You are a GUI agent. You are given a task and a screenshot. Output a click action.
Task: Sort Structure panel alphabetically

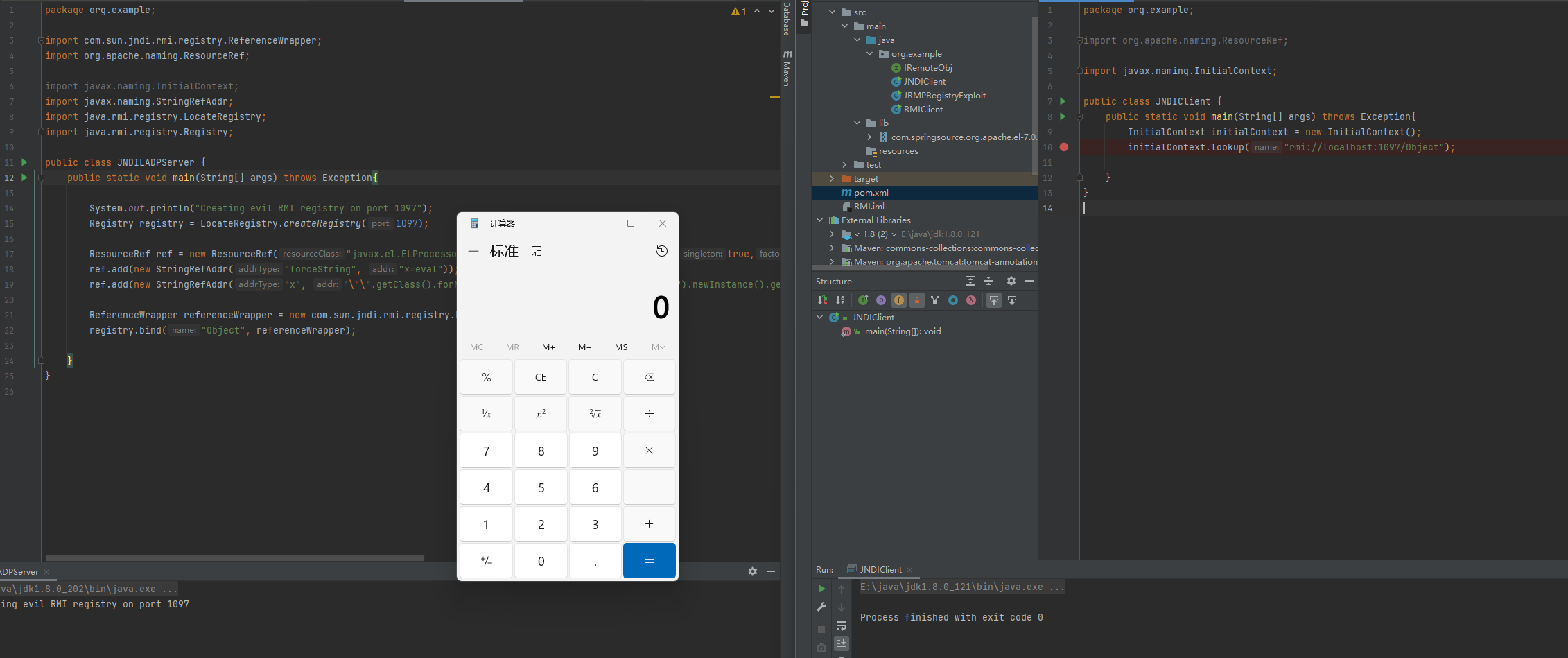[x=840, y=300]
